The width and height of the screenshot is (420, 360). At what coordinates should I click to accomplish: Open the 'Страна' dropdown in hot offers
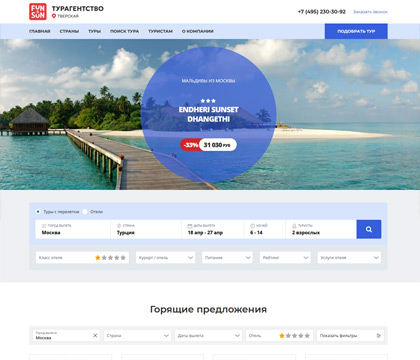click(137, 336)
